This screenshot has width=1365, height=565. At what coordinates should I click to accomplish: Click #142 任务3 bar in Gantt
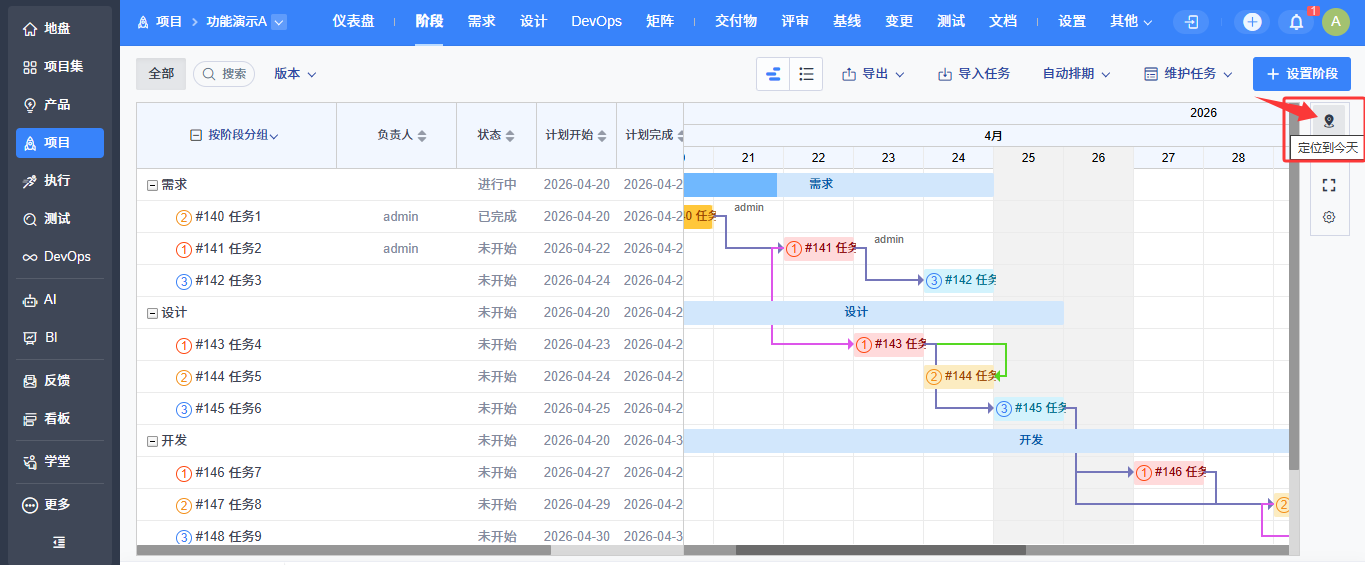(x=959, y=281)
